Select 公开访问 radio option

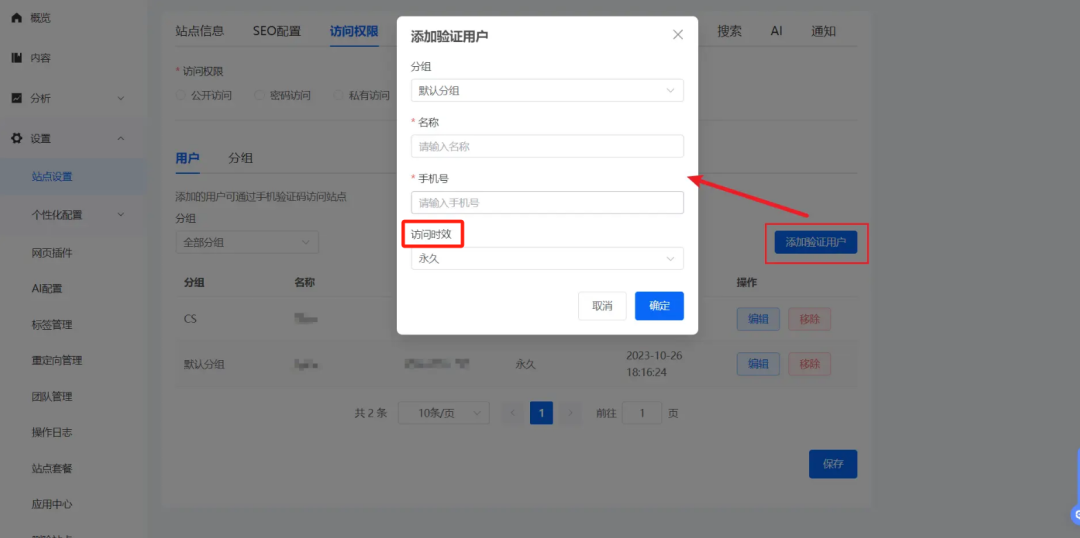tap(204, 96)
